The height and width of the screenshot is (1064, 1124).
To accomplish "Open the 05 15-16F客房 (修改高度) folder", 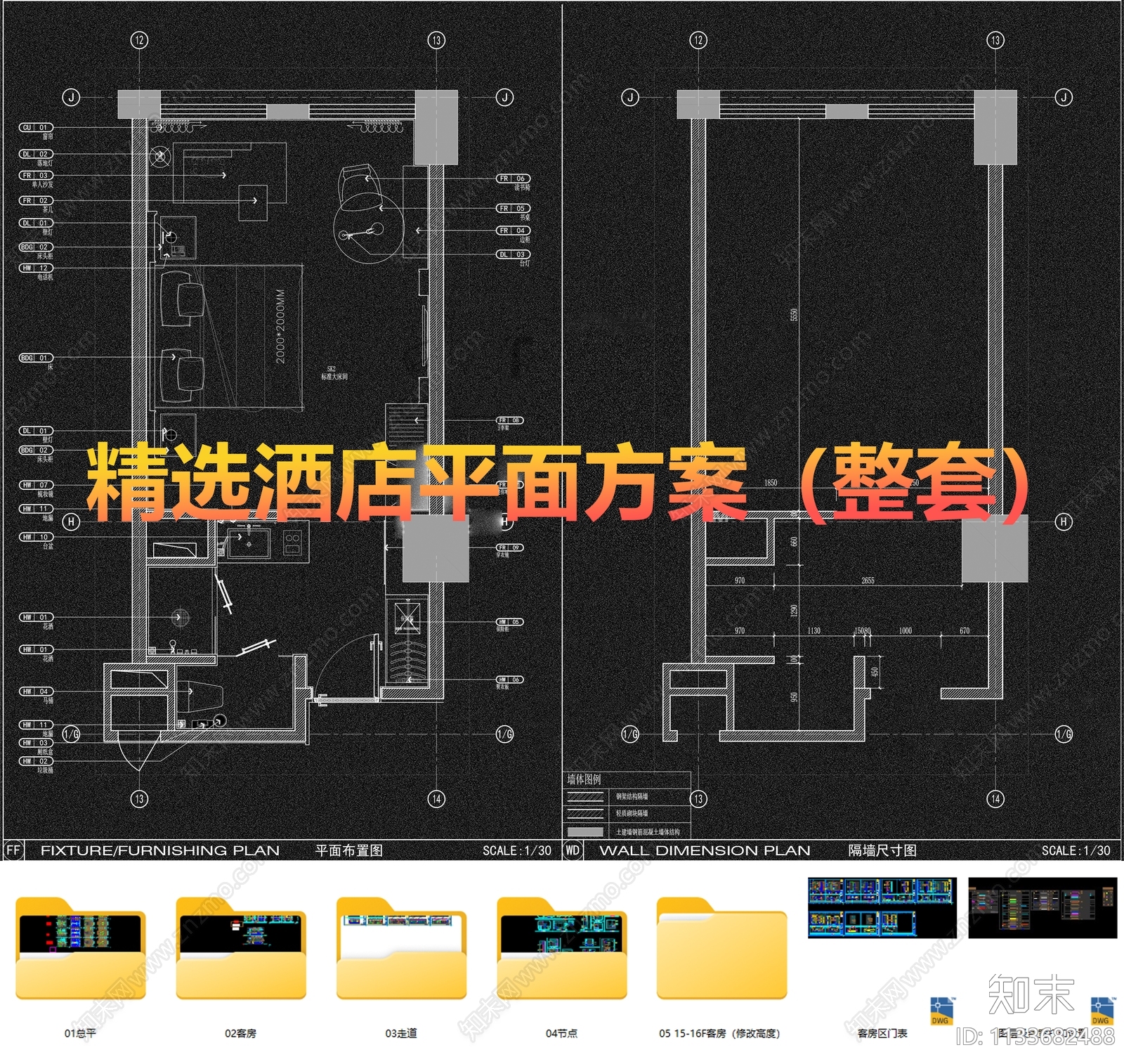I will [x=721, y=948].
